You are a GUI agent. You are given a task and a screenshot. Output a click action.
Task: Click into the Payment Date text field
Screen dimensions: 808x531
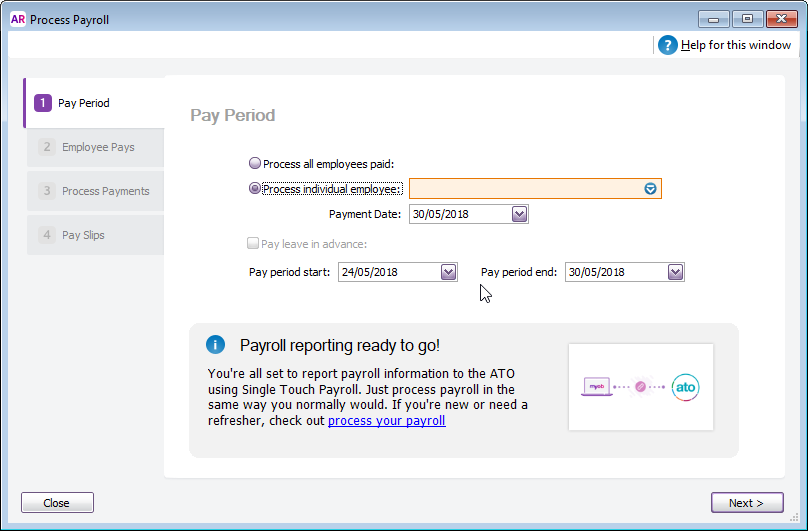[x=457, y=214]
